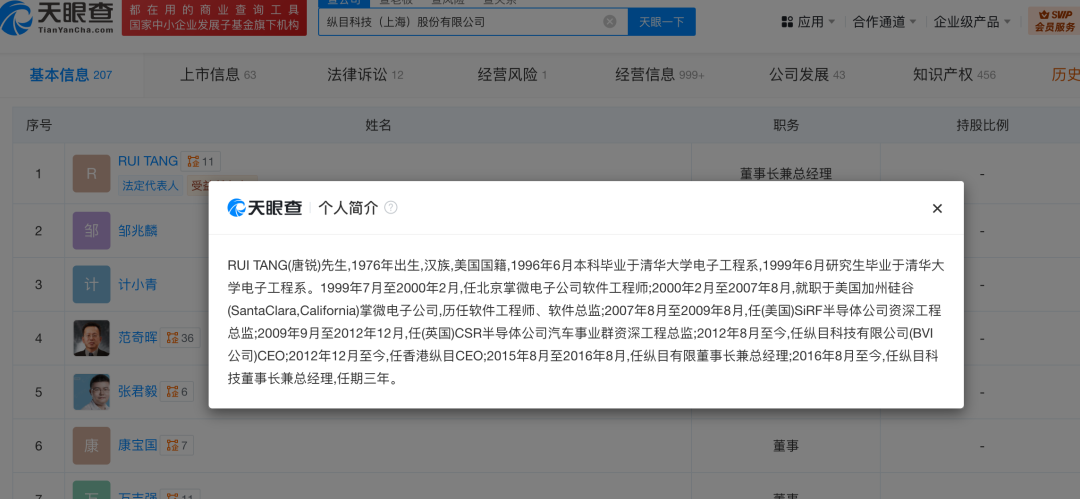The height and width of the screenshot is (499, 1080).
Task: Click the relation count badge 11 beside RUI TANG
Action: [x=200, y=162]
